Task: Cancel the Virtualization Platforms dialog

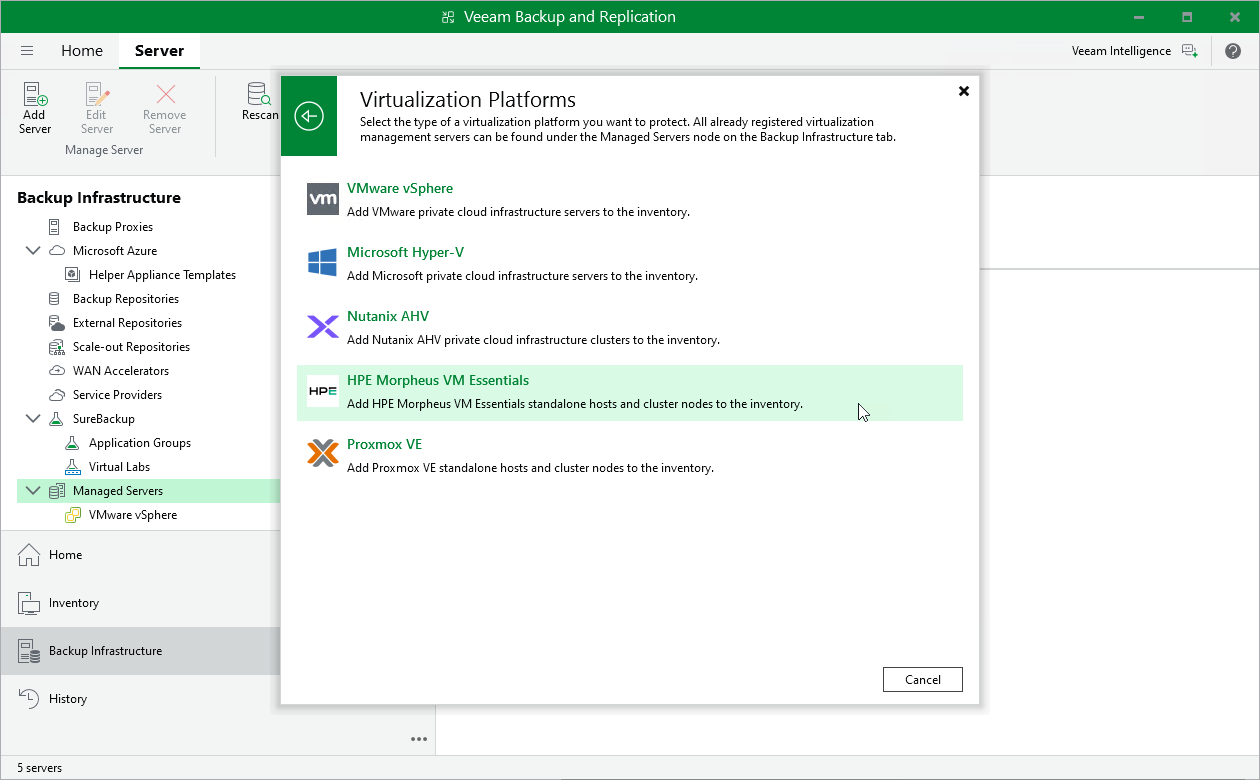Action: coord(922,680)
